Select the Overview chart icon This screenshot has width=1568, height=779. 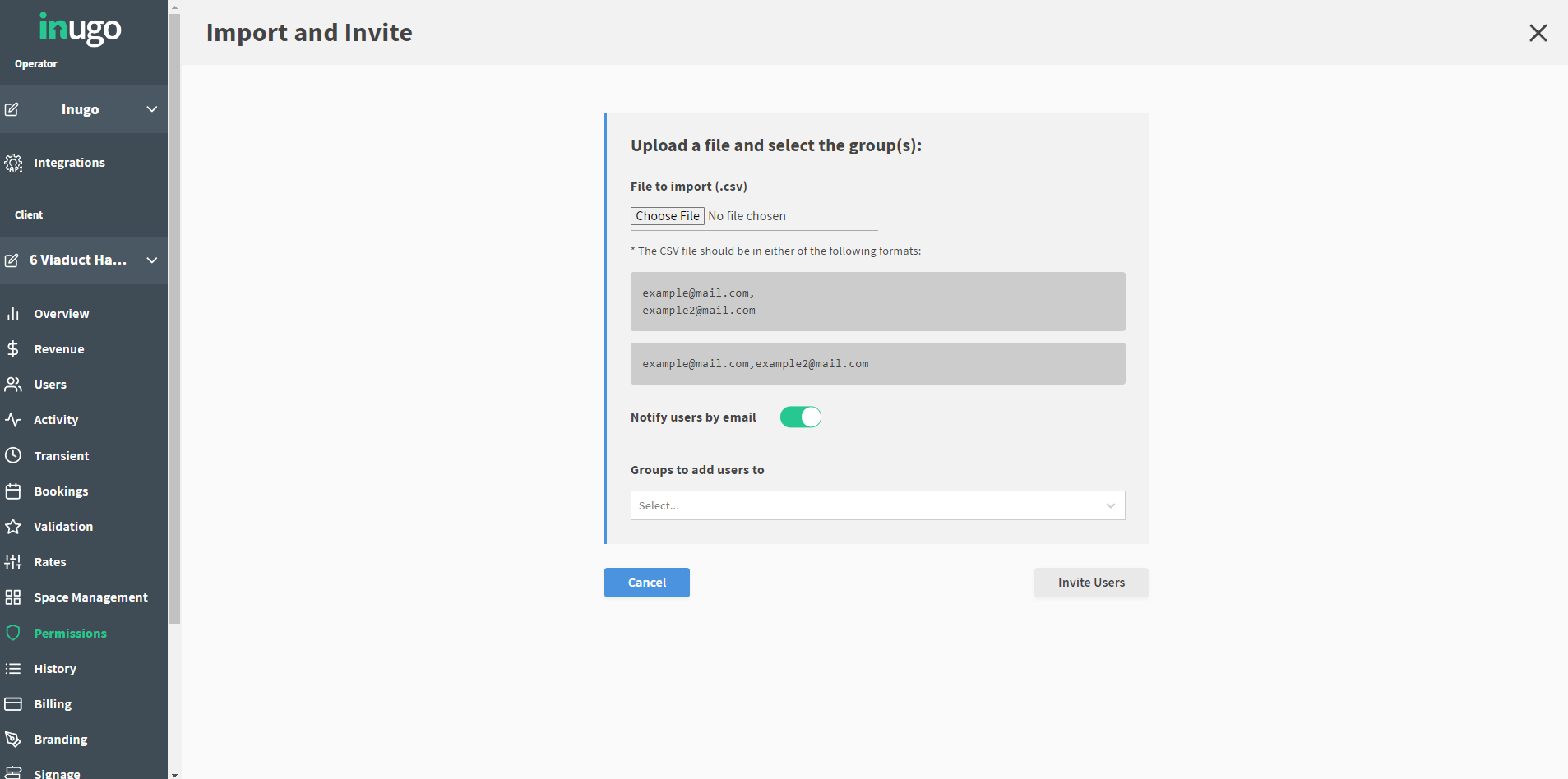[x=13, y=313]
